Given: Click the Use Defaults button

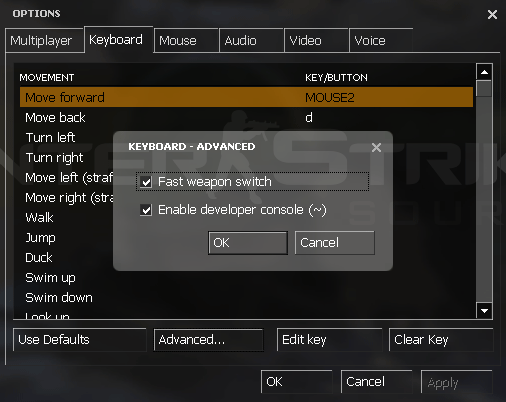Looking at the screenshot, I should coord(80,340).
